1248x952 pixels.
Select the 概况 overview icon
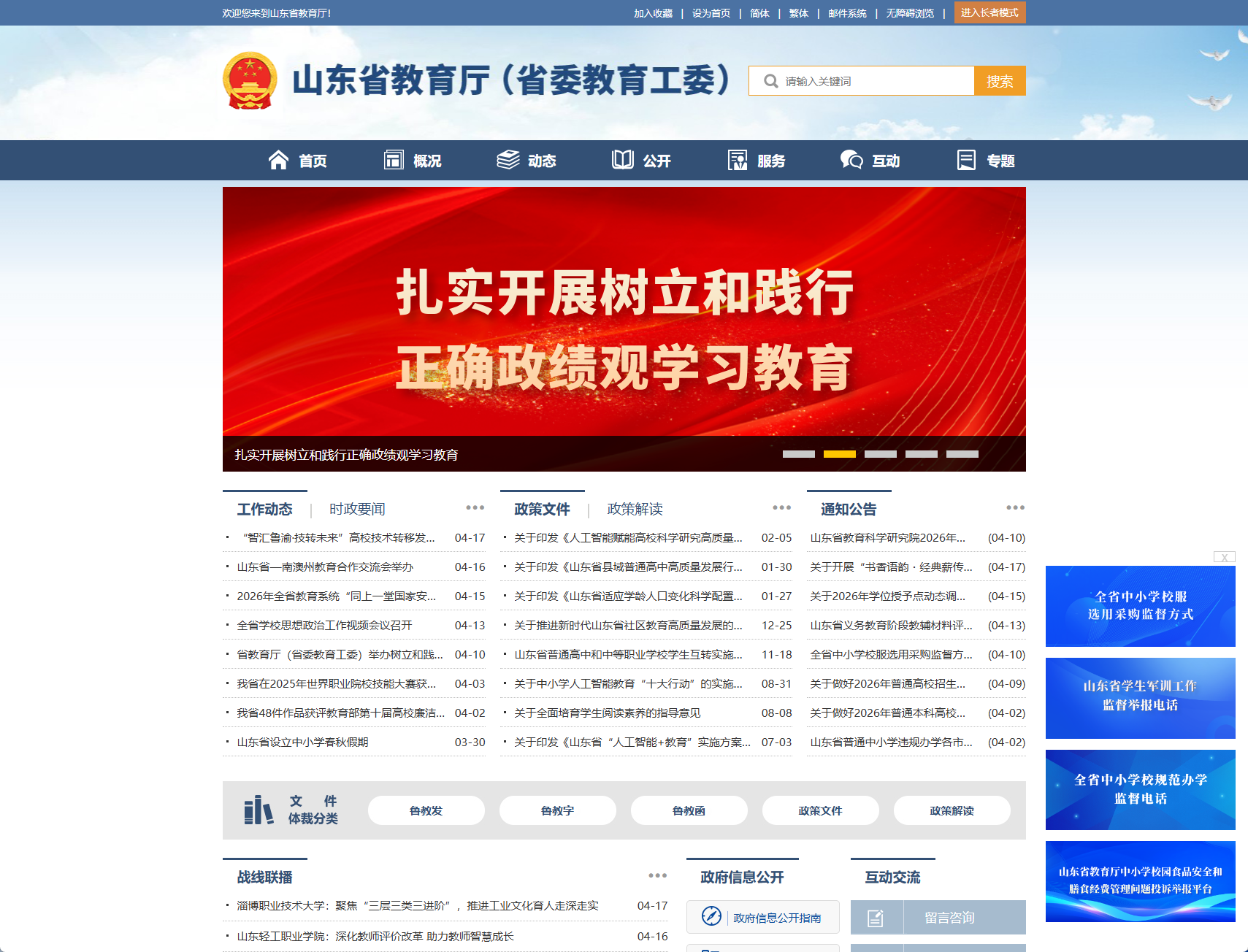pyautogui.click(x=394, y=159)
